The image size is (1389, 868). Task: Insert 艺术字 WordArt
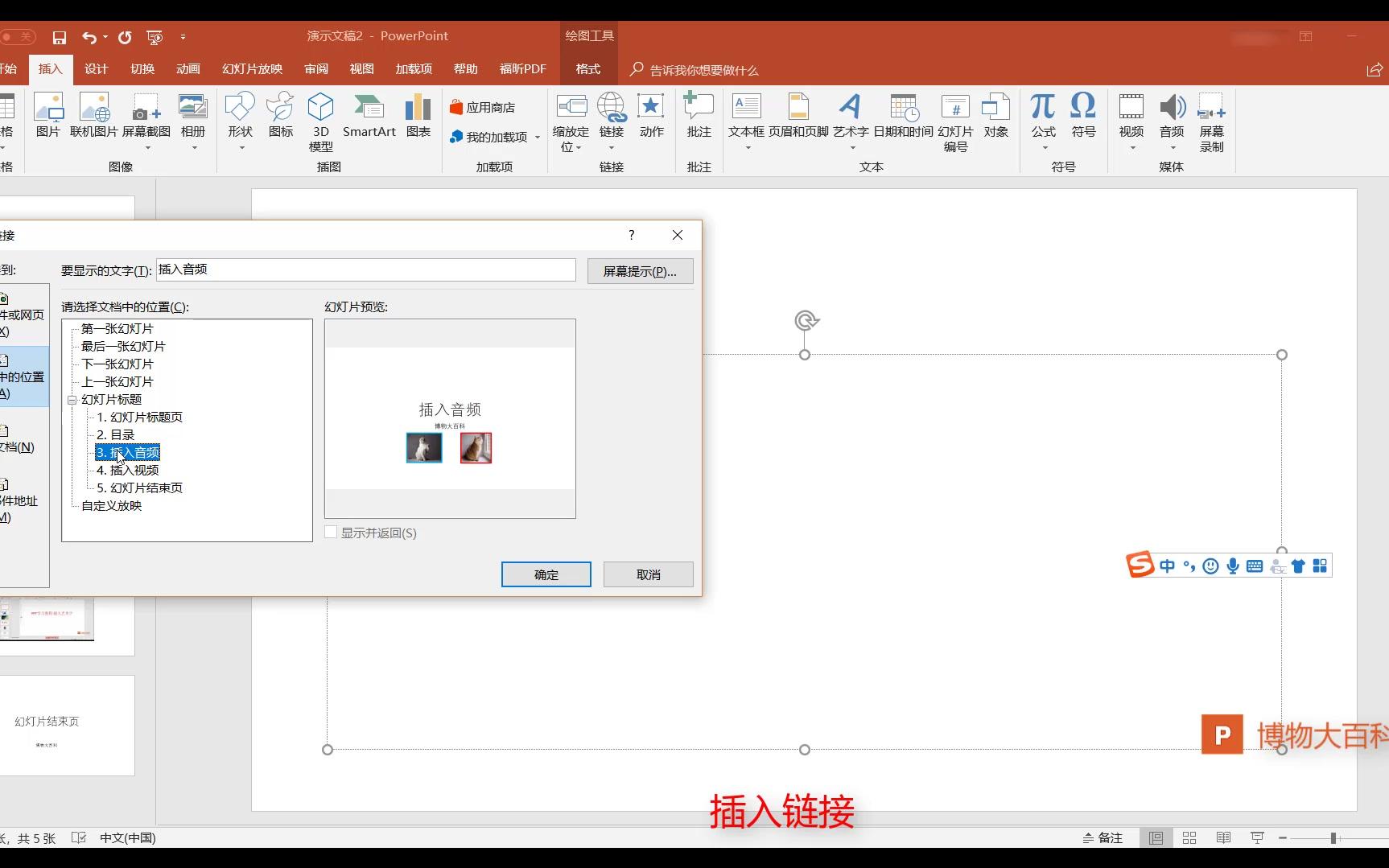pyautogui.click(x=851, y=121)
